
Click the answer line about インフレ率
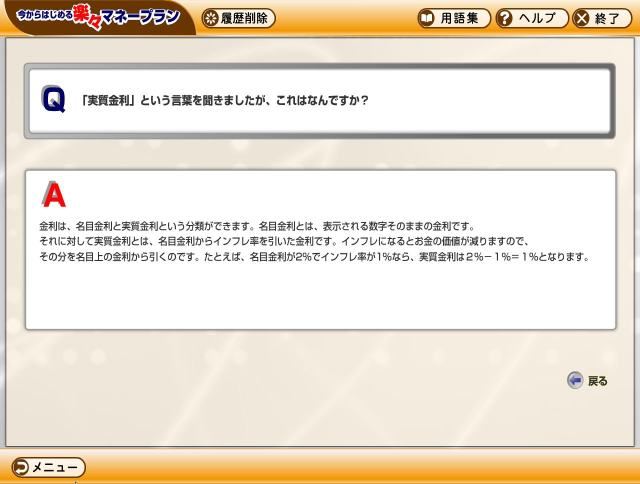[x=284, y=241]
